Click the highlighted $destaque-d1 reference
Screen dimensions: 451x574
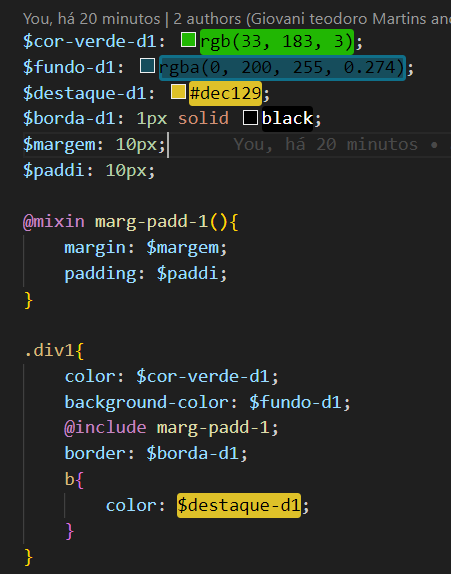pyautogui.click(x=239, y=505)
